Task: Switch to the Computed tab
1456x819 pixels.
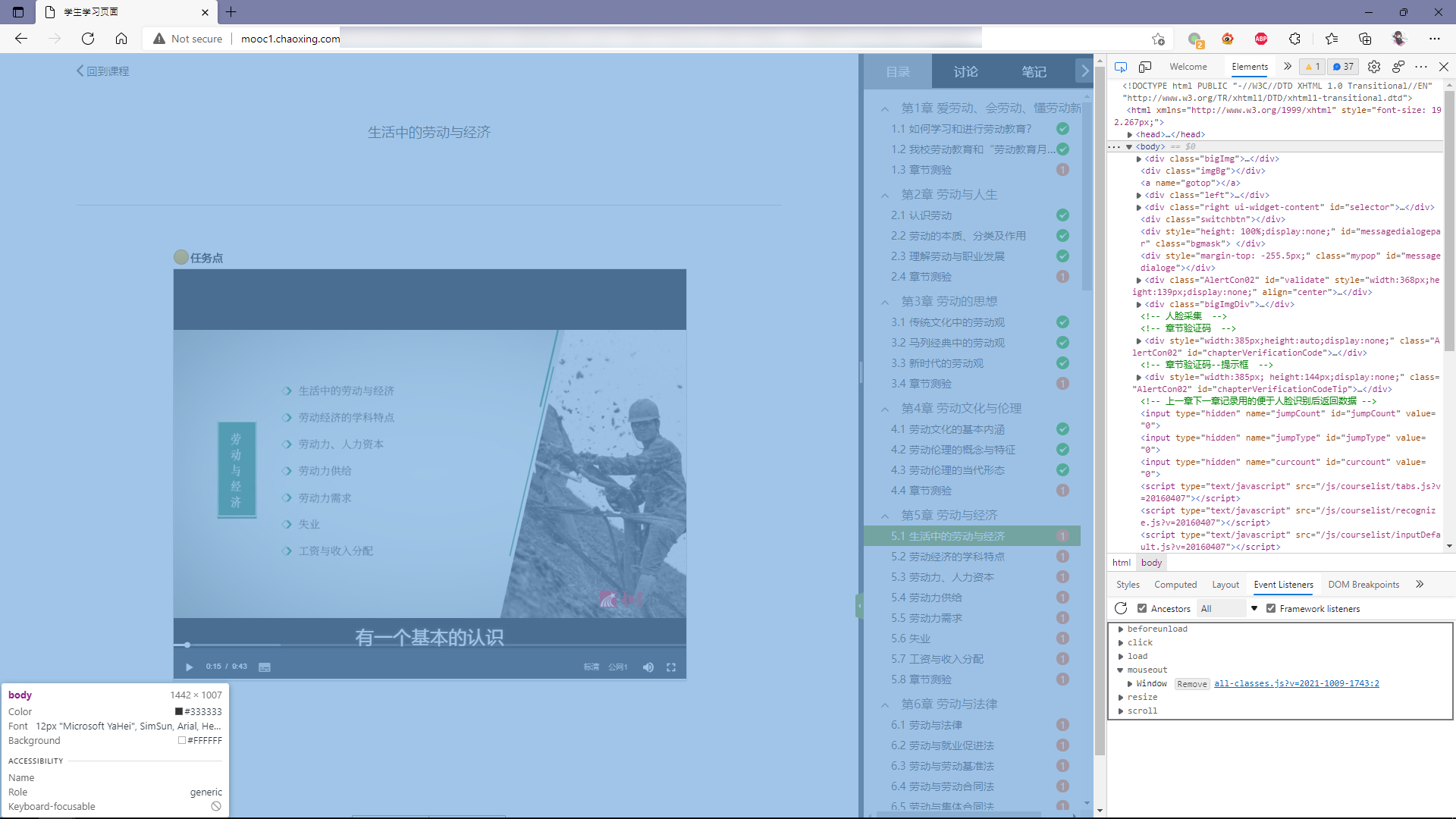Action: coord(1175,585)
